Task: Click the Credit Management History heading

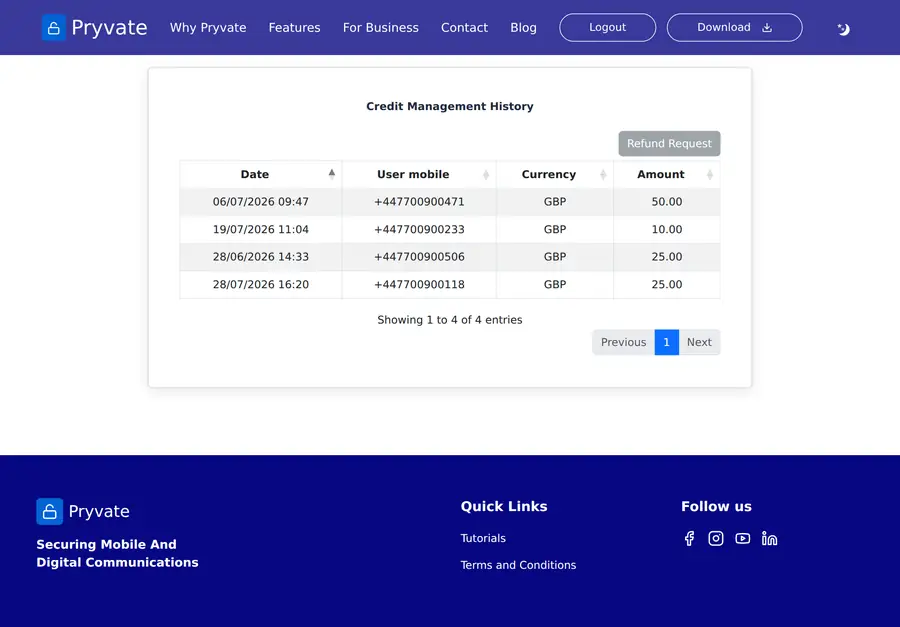Action: pyautogui.click(x=450, y=106)
